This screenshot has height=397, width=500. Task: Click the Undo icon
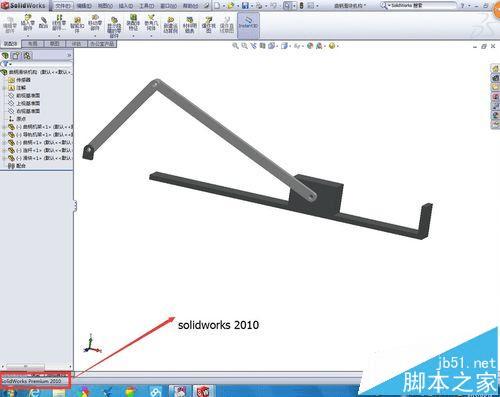(274, 6)
